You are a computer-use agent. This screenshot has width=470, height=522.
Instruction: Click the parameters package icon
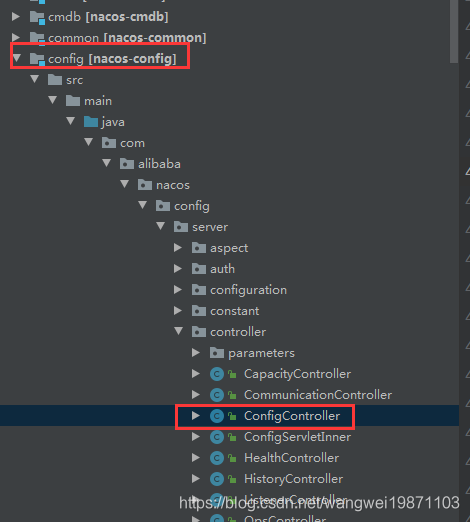point(217,353)
